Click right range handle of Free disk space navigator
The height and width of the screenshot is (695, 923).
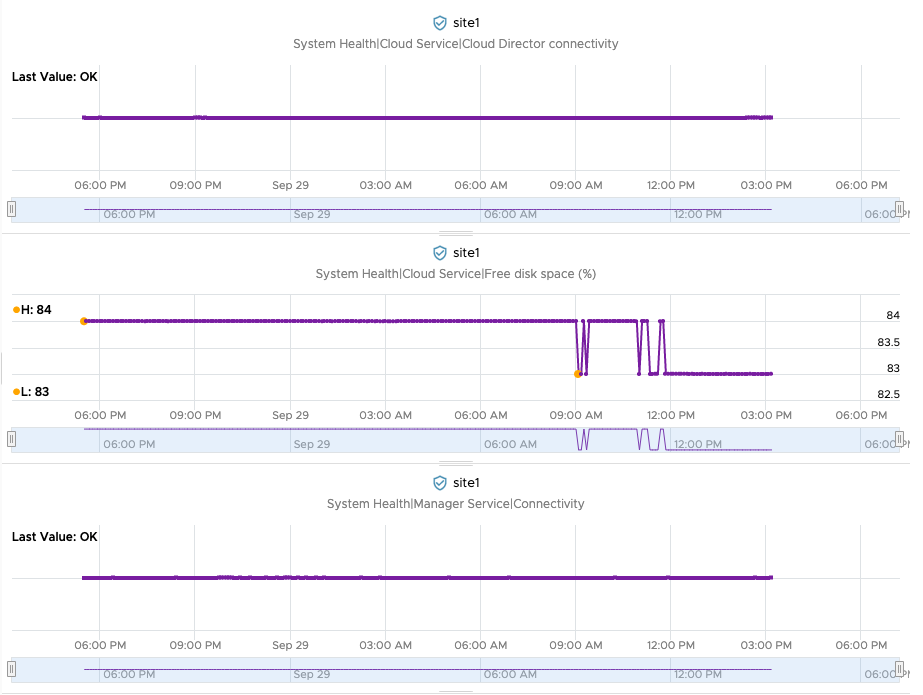[899, 439]
